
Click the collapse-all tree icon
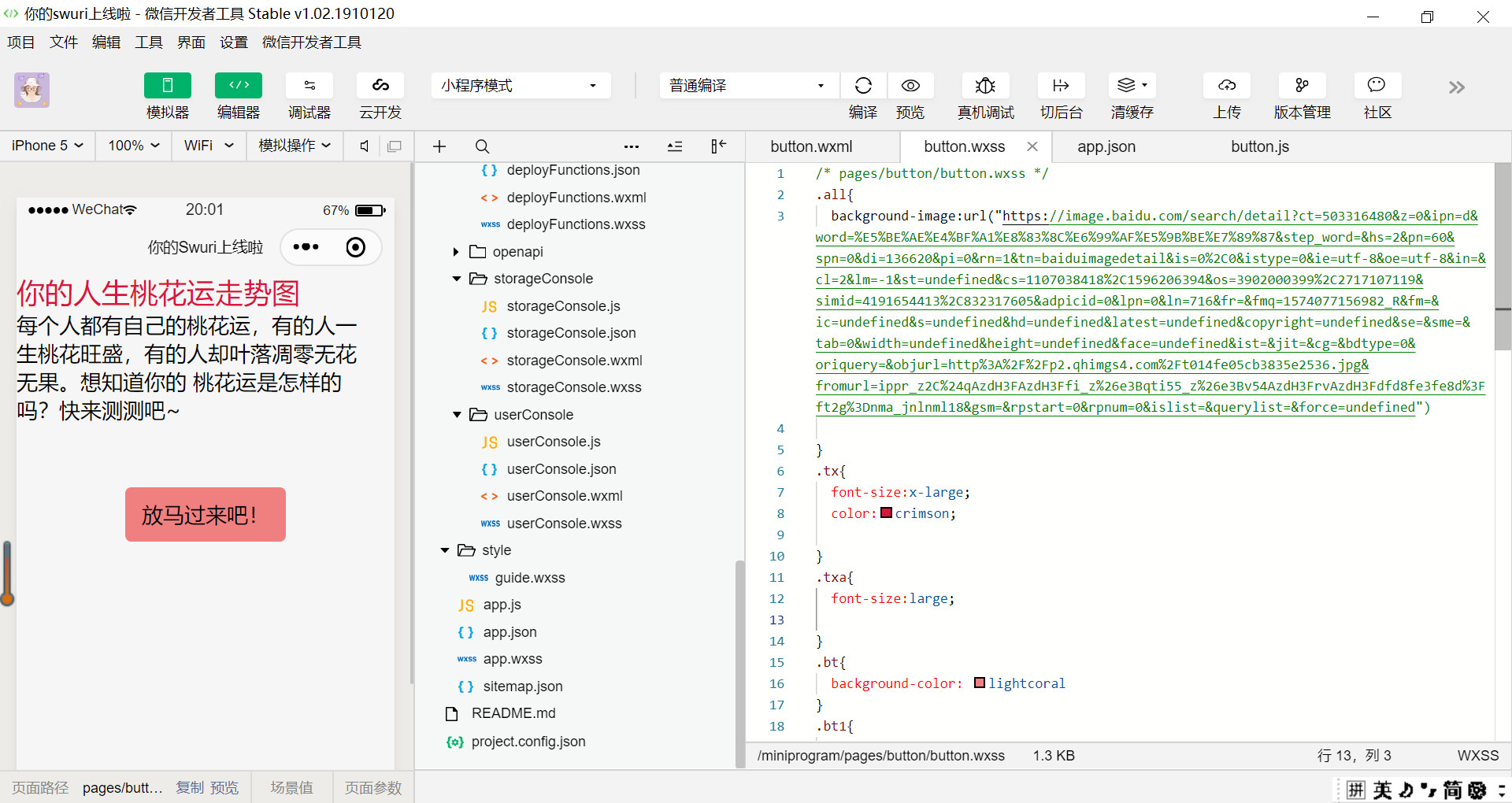[x=675, y=146]
